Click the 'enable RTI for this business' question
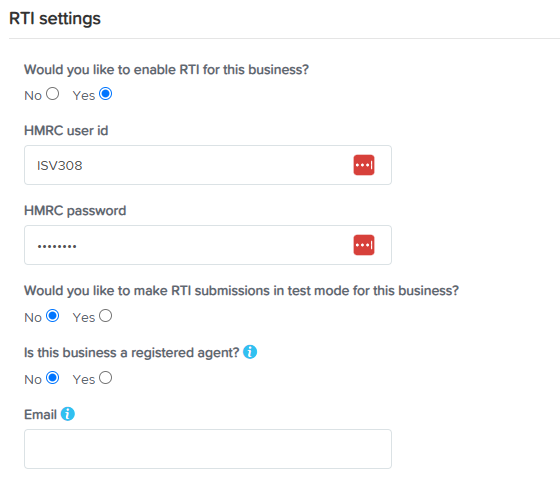The height and width of the screenshot is (495, 560). [166, 70]
